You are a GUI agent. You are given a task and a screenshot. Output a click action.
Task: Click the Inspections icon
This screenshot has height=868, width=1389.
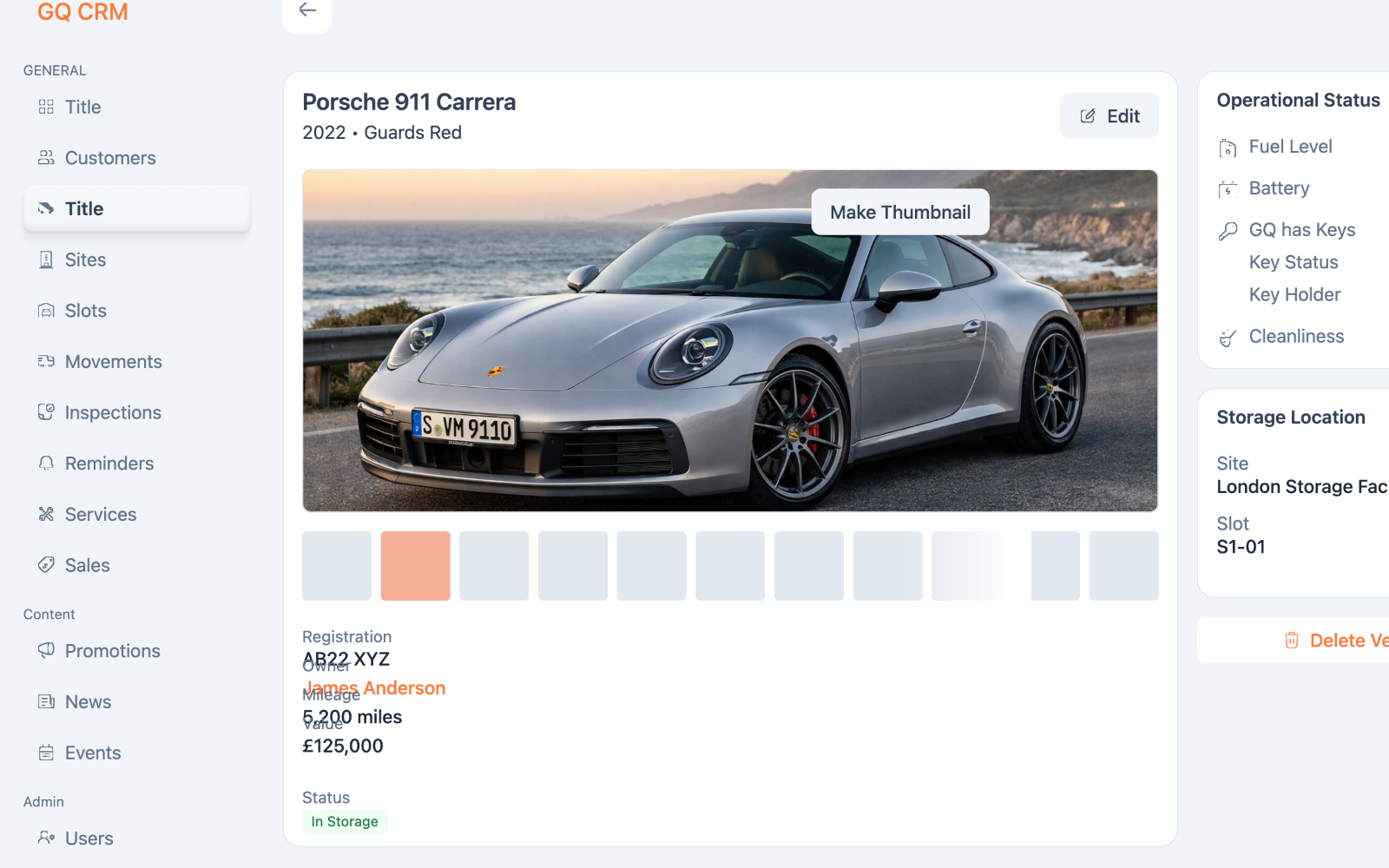tap(46, 412)
